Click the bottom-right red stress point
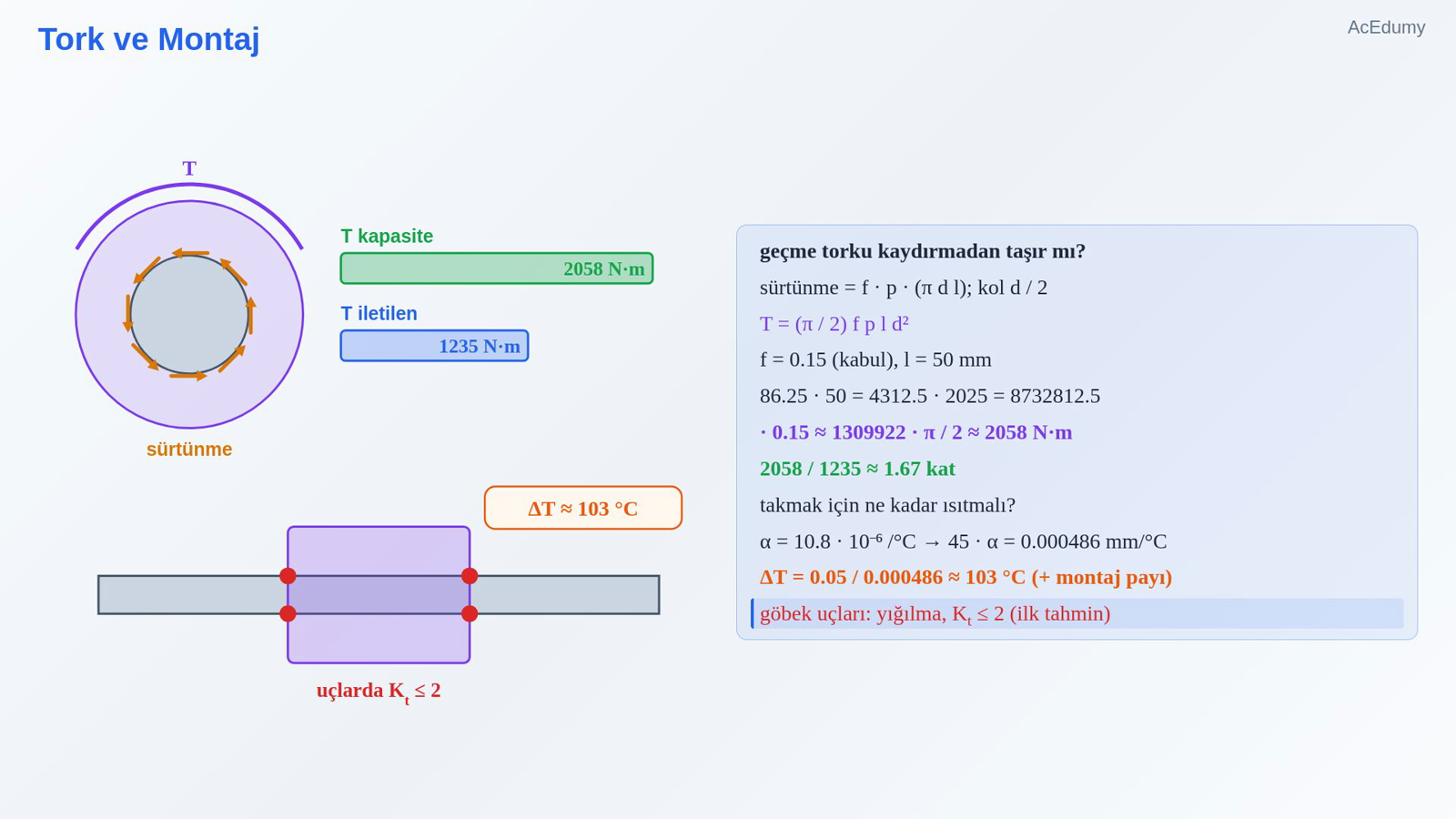 click(470, 614)
